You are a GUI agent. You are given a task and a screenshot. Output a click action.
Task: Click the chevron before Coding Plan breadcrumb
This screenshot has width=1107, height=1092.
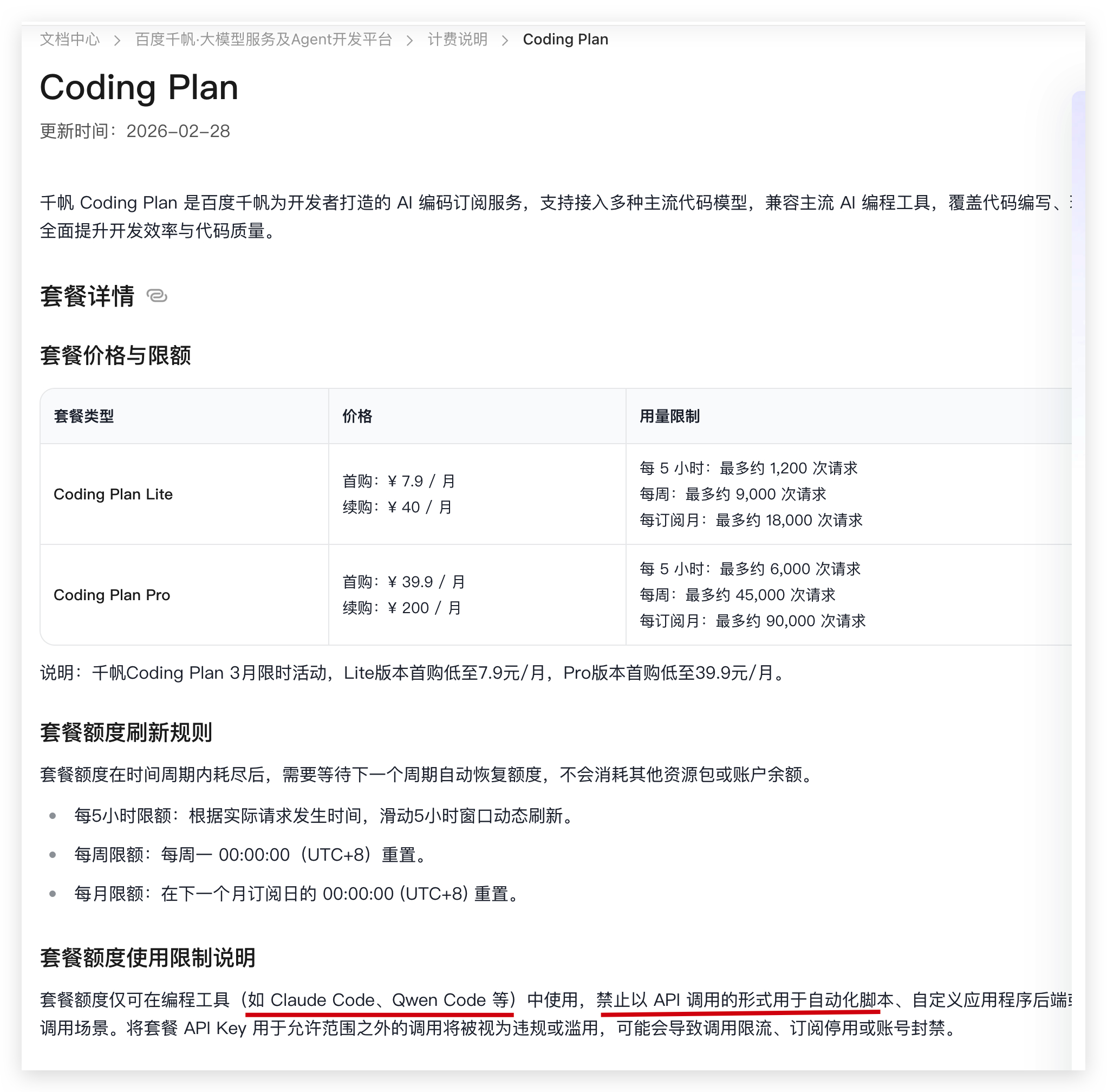(x=505, y=40)
